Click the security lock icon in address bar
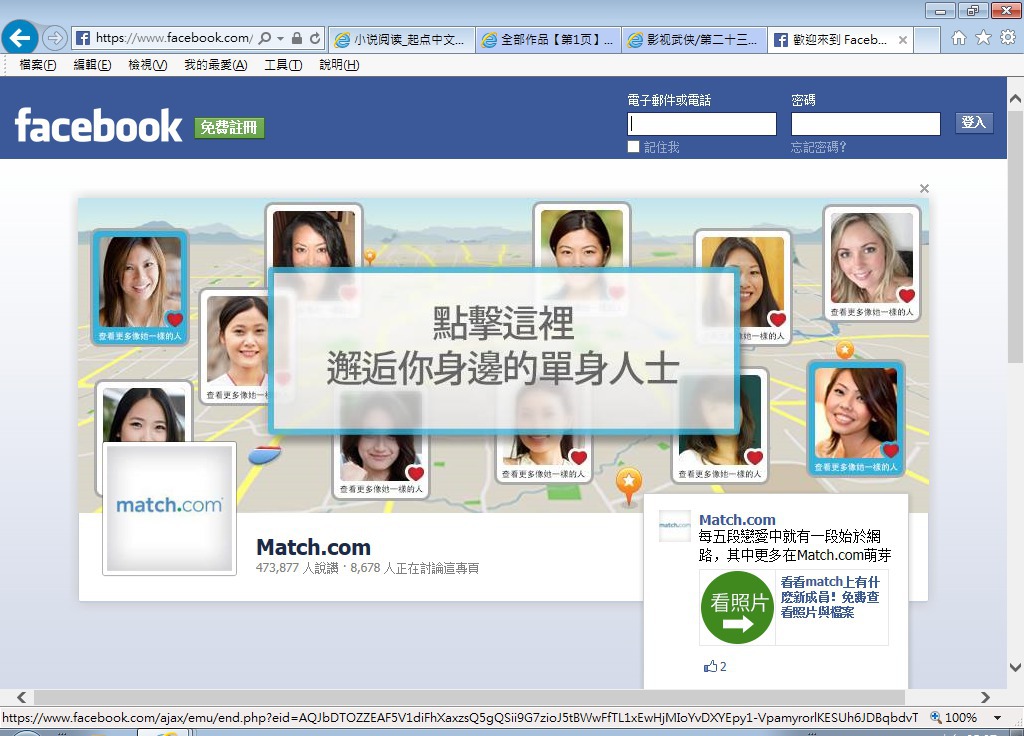The width and height of the screenshot is (1024, 736). pyautogui.click(x=296, y=39)
